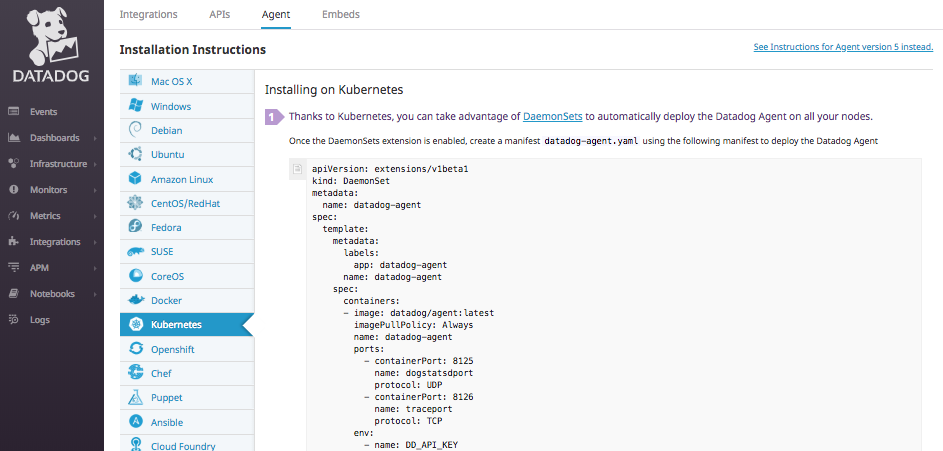
Task: Click the Integrations puzzle icon
Action: coord(13,242)
